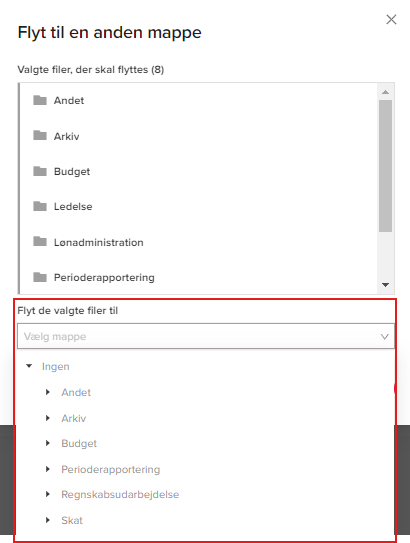The width and height of the screenshot is (410, 543).
Task: Click the folder icon next to Andet
Action: tap(40, 100)
